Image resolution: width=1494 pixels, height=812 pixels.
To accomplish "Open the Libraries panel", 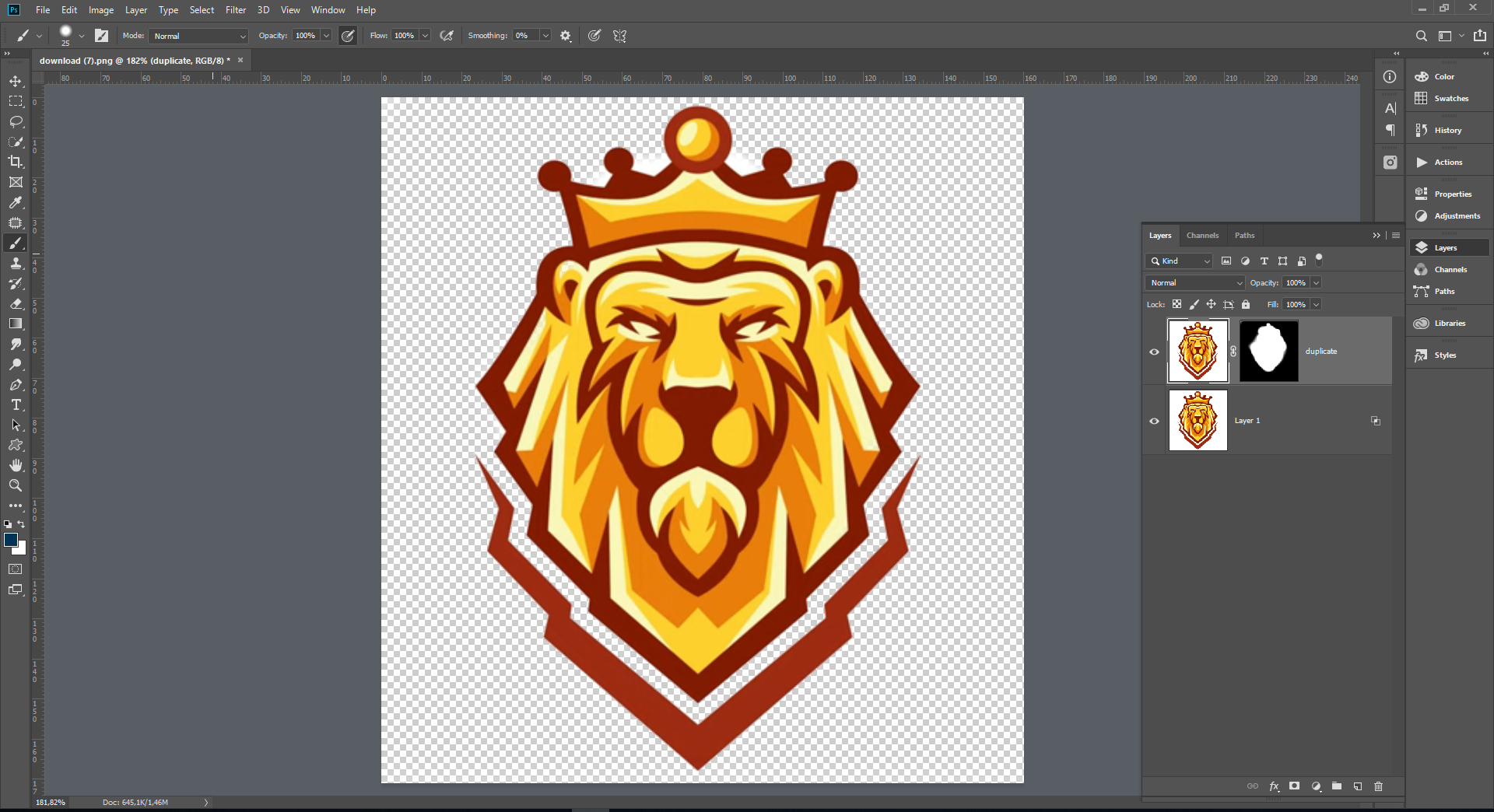I will point(1449,324).
